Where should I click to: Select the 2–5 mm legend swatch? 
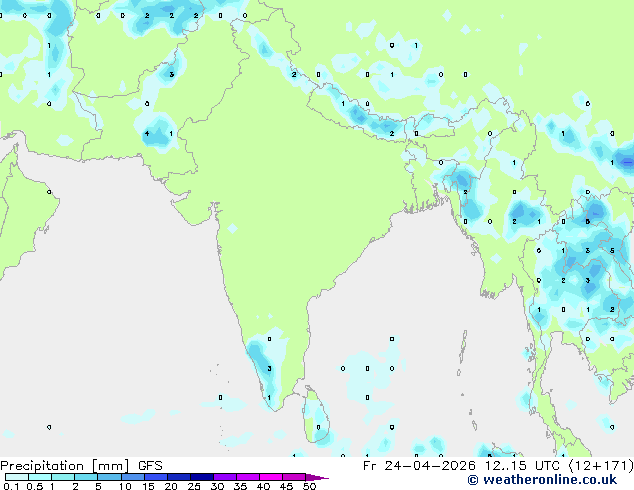pos(86,477)
